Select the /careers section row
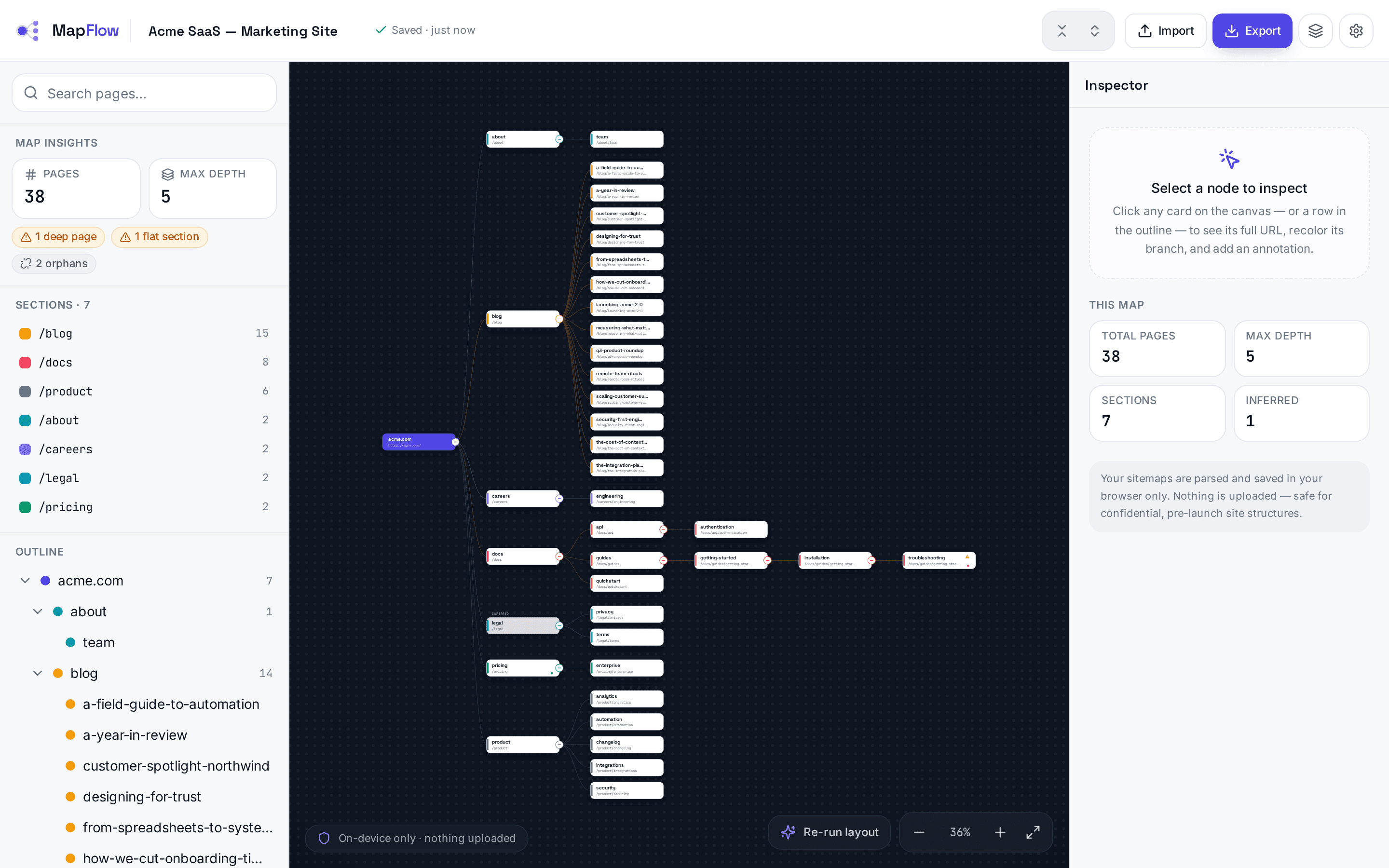Screen dimensions: 1389x868 (144, 449)
